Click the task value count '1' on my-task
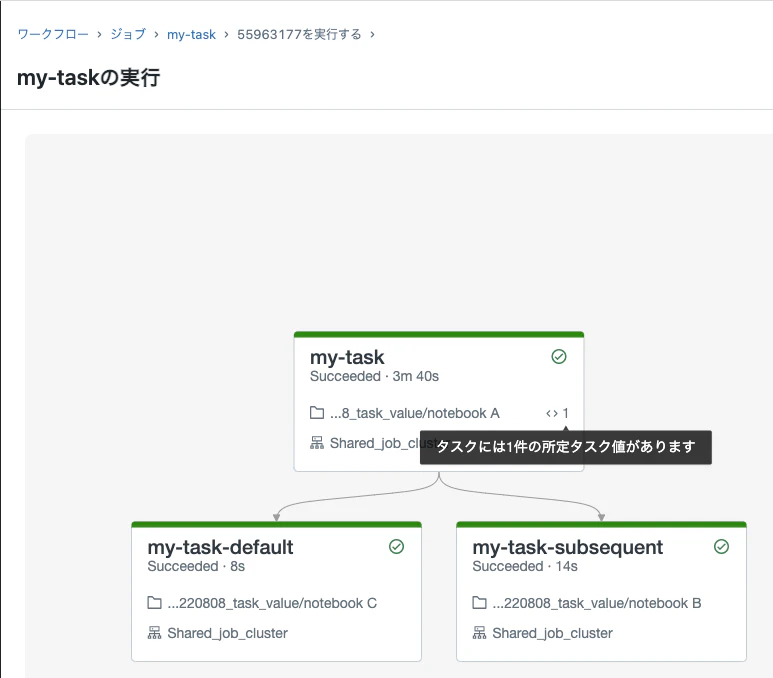Screen dimensions: 773x678 point(565,413)
